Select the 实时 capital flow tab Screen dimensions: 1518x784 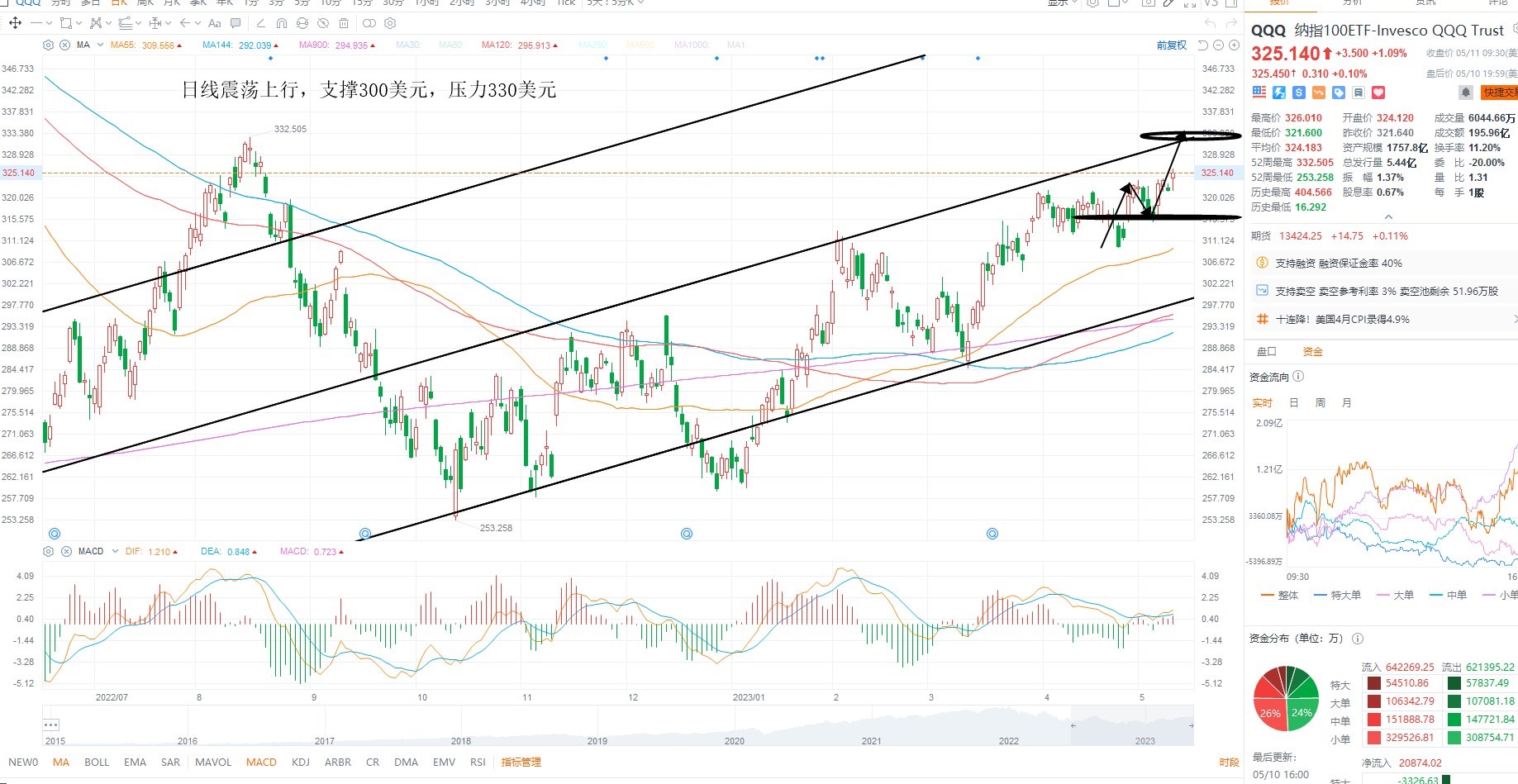coord(1262,402)
